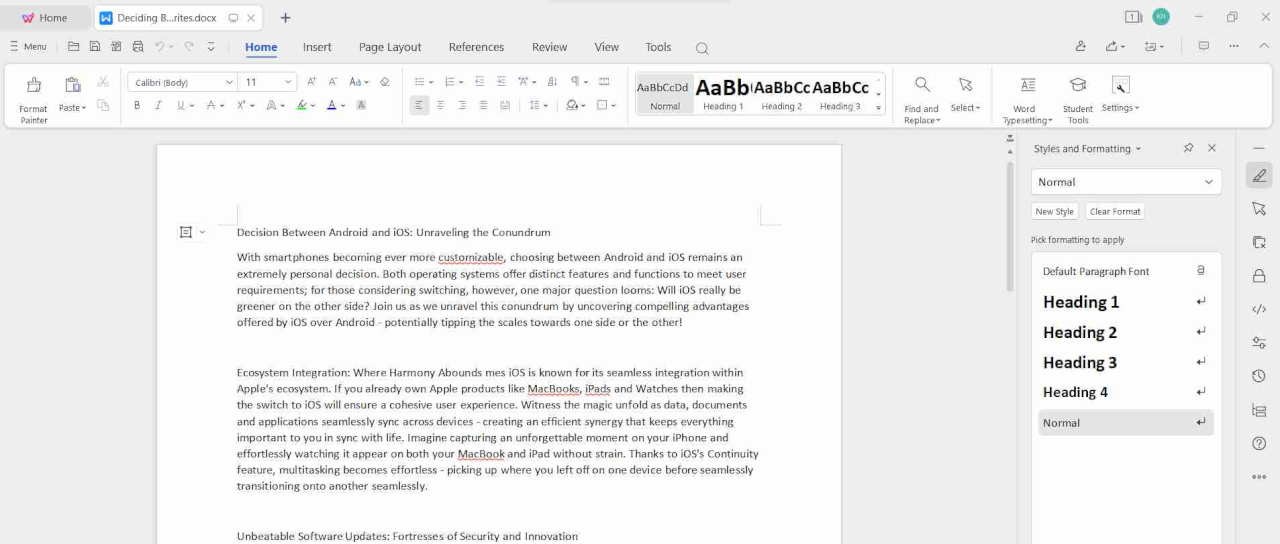Image resolution: width=1280 pixels, height=544 pixels.
Task: Click the code brackets icon in right sidebar
Action: 1259,310
